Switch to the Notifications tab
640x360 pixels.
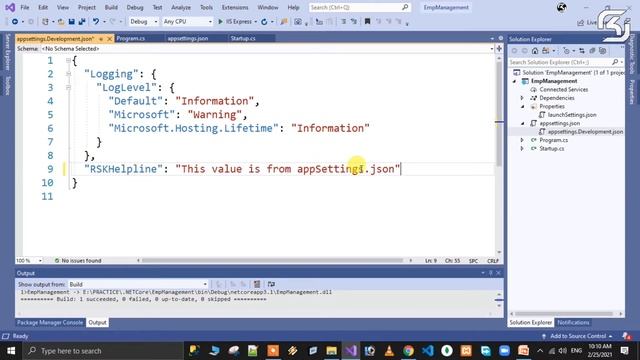(573, 322)
